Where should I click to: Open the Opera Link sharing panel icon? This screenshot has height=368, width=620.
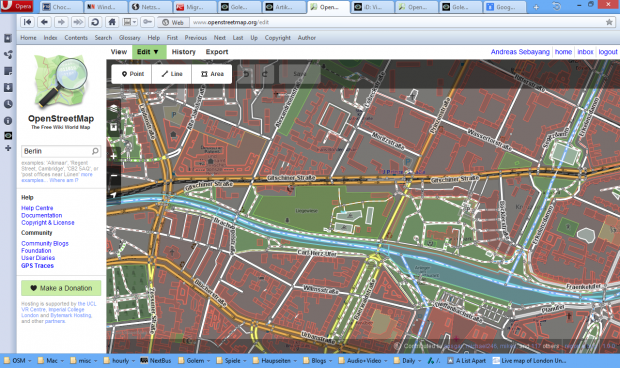(8, 55)
